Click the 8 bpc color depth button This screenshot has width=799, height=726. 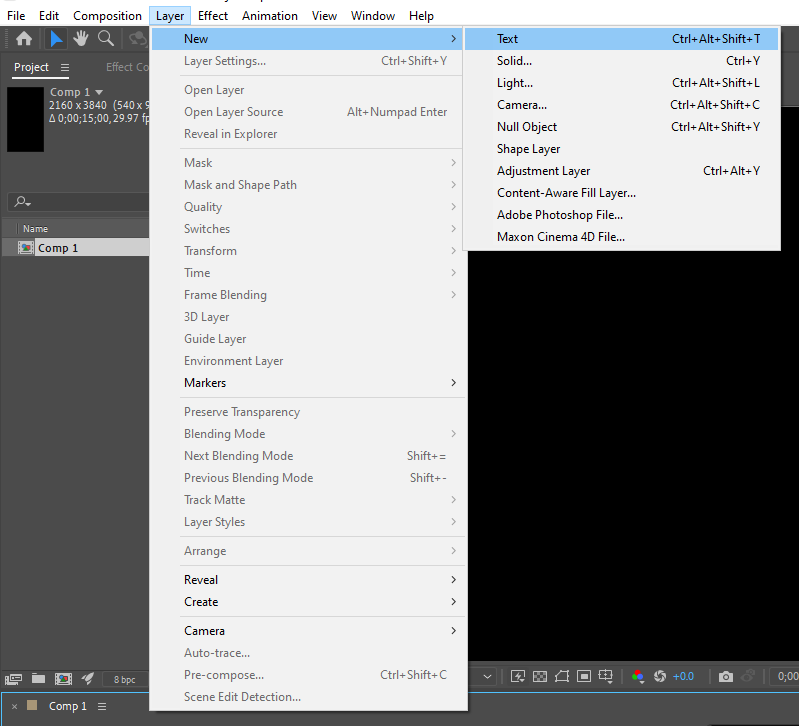click(124, 680)
